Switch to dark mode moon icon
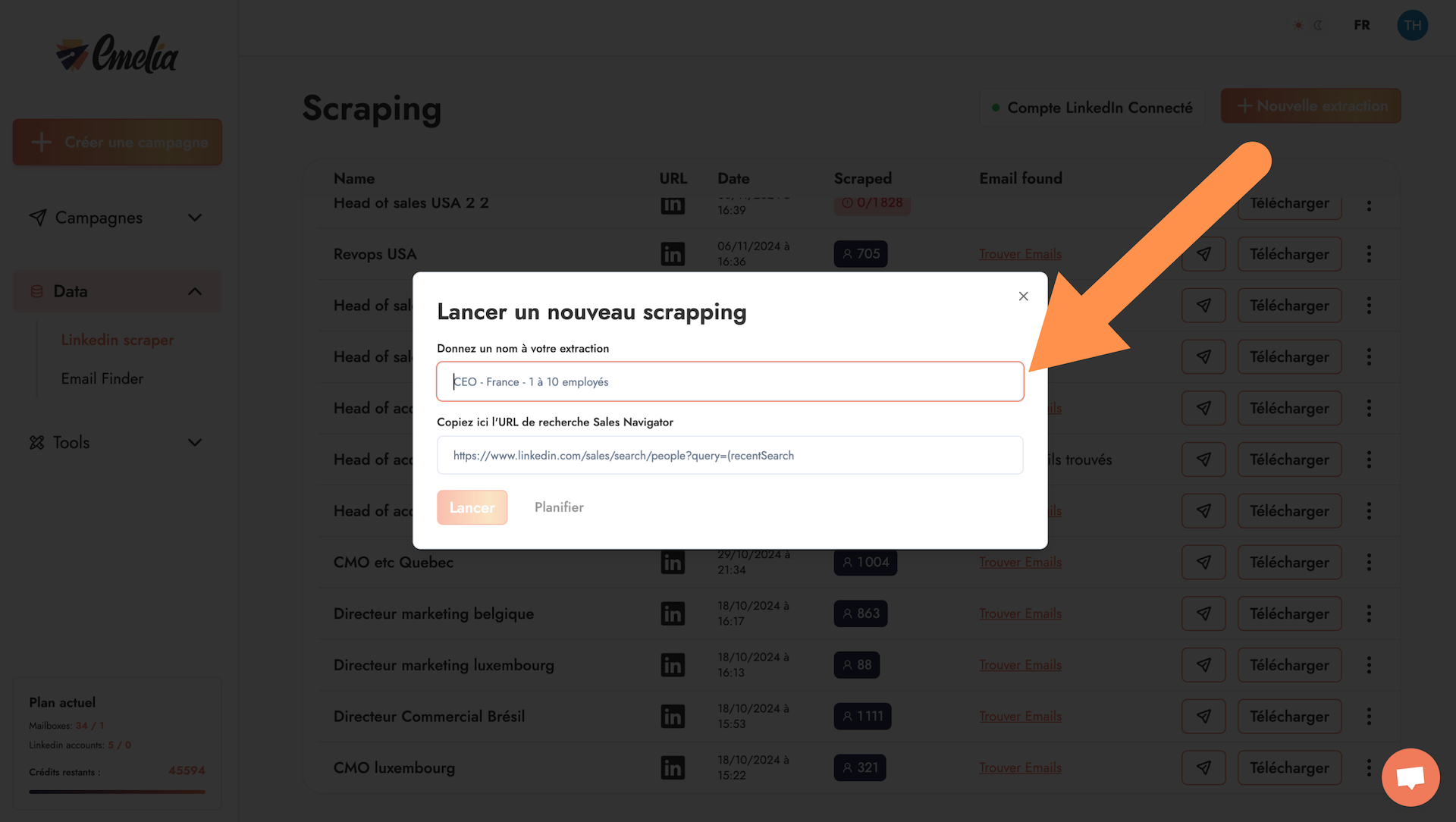This screenshot has width=1456, height=822. coord(1319,25)
